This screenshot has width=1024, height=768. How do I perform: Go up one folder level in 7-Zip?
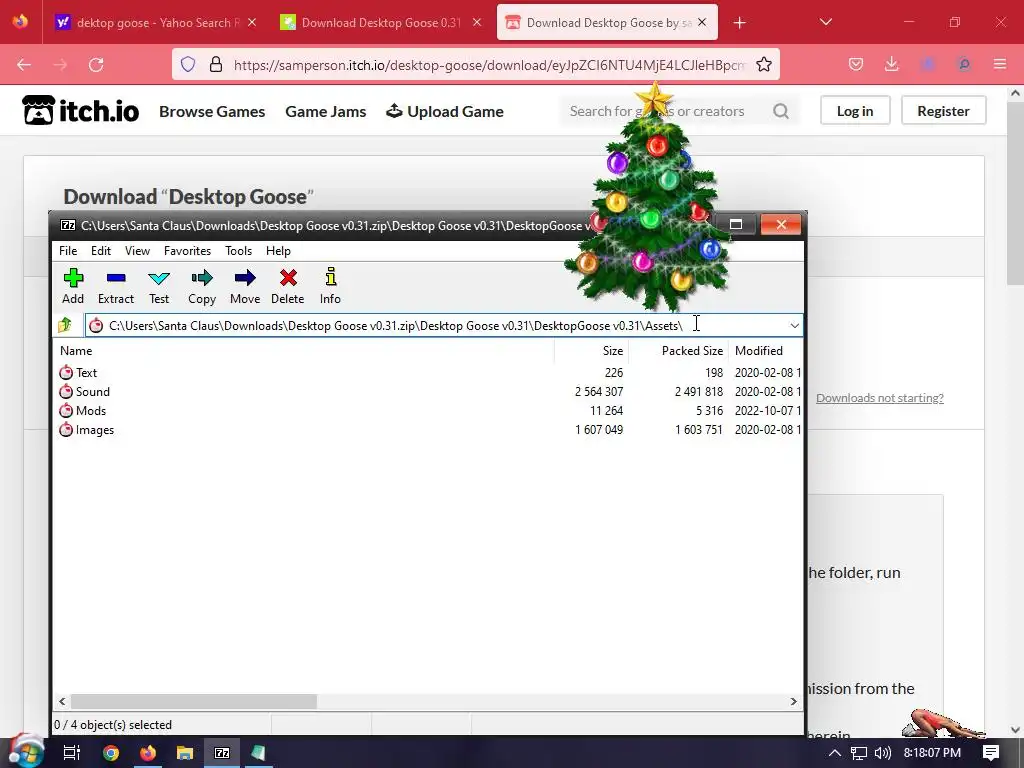[65, 325]
